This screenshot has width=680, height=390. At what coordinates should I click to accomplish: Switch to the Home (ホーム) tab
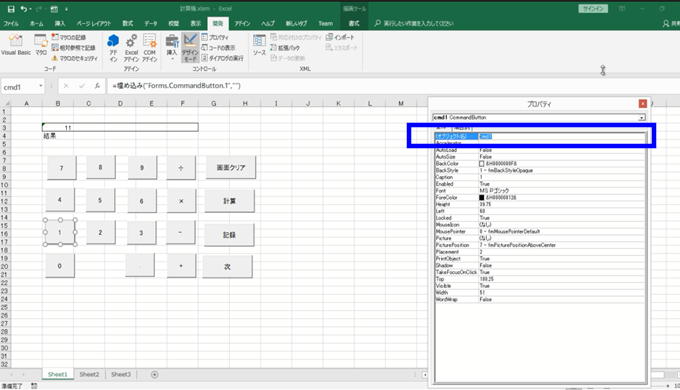click(x=36, y=23)
